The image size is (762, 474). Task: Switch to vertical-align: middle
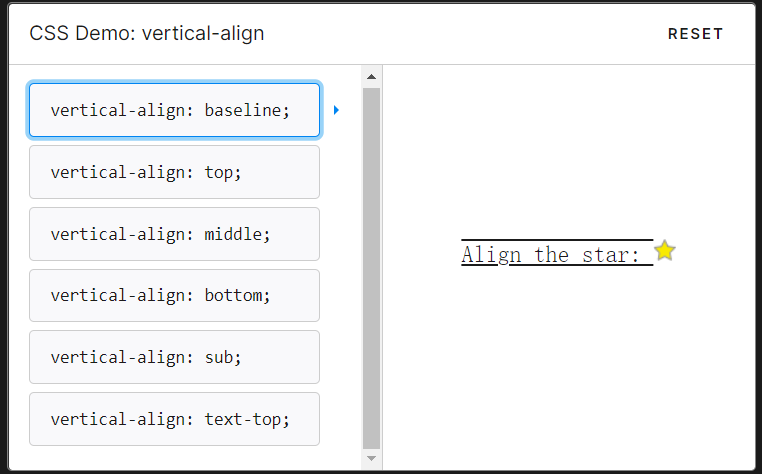tap(174, 234)
